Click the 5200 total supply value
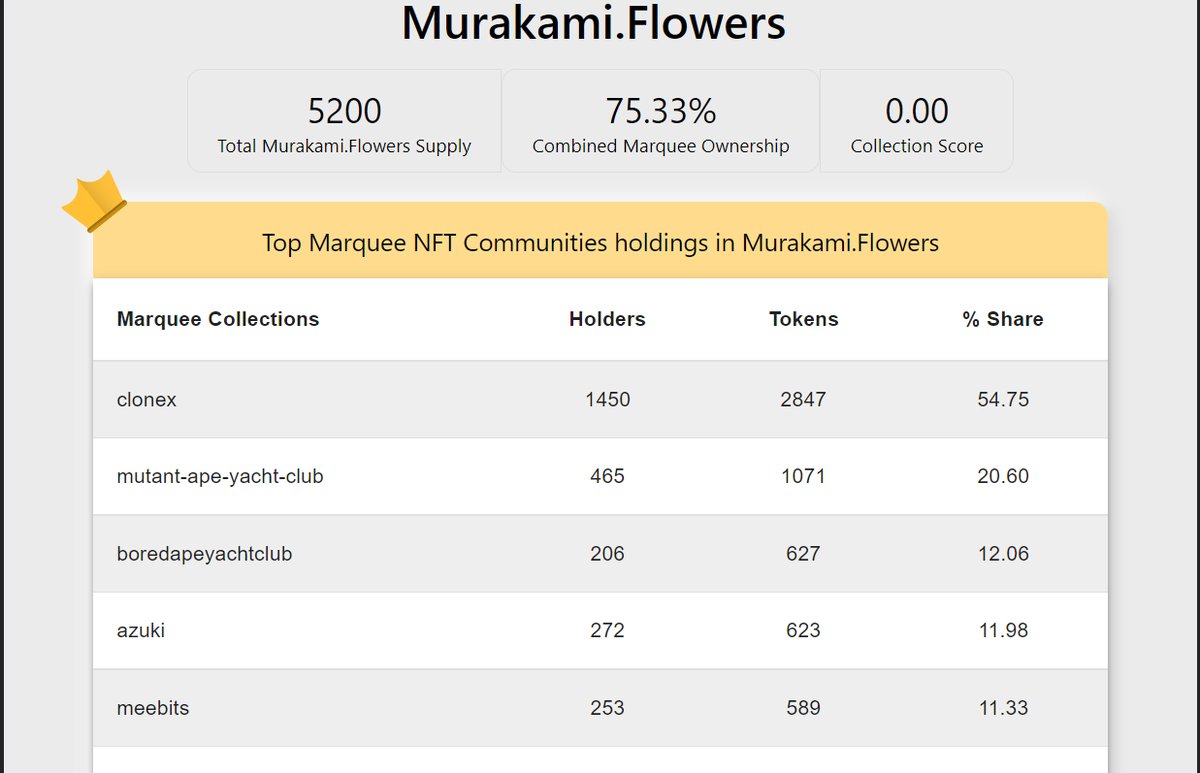This screenshot has height=773, width=1200. pos(344,111)
